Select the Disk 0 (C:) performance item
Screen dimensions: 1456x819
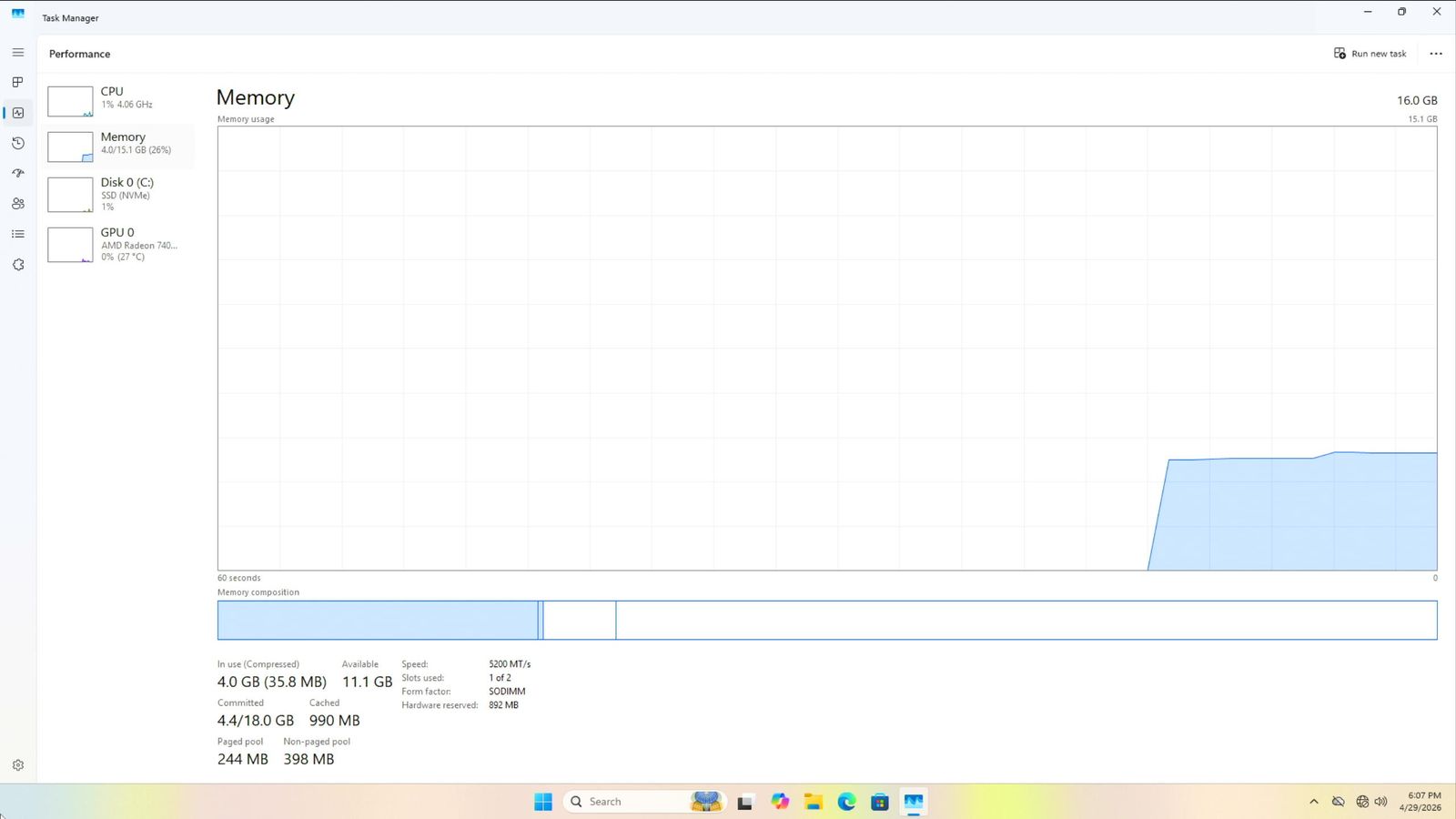click(x=120, y=194)
